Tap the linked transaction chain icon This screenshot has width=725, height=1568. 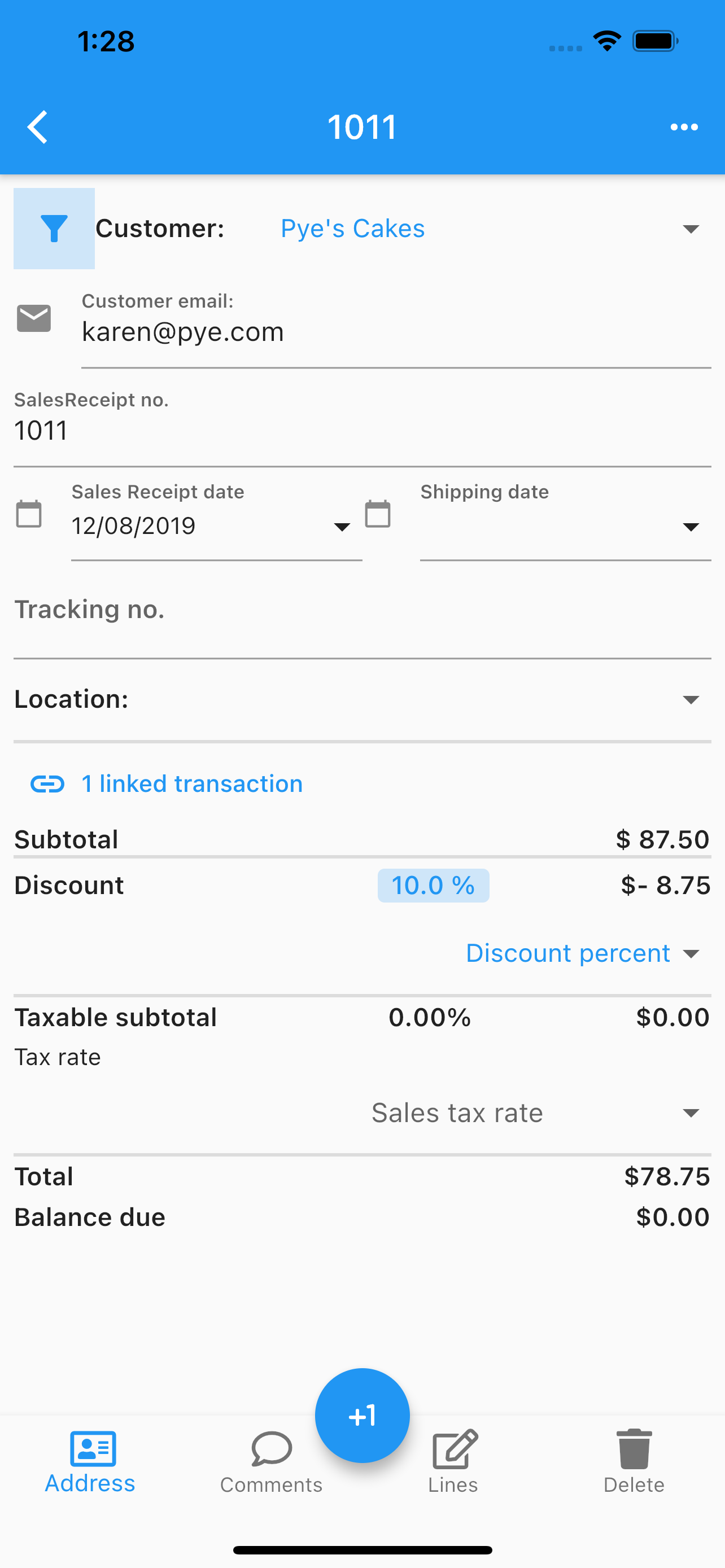[47, 784]
